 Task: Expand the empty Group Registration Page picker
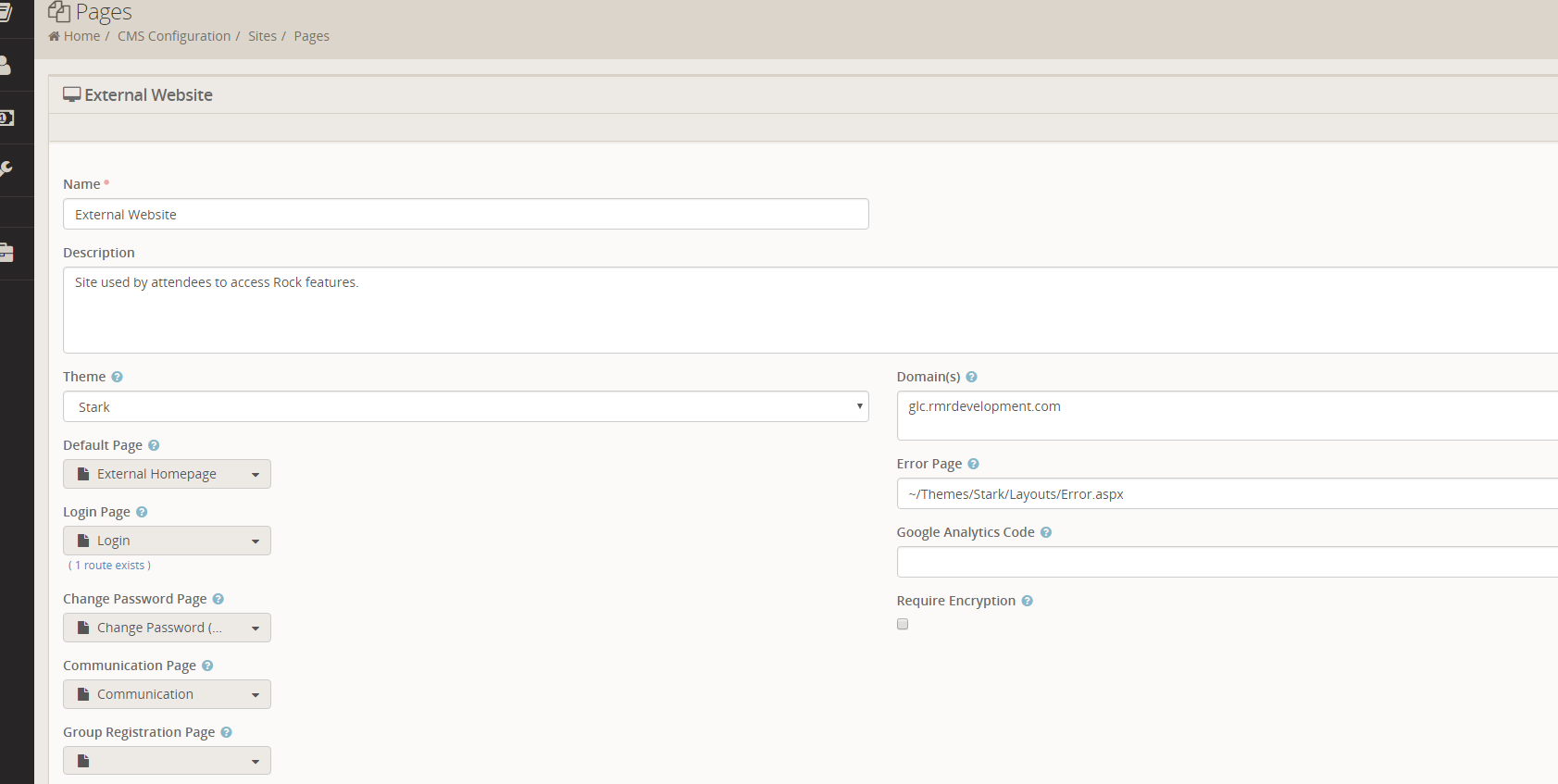click(167, 761)
